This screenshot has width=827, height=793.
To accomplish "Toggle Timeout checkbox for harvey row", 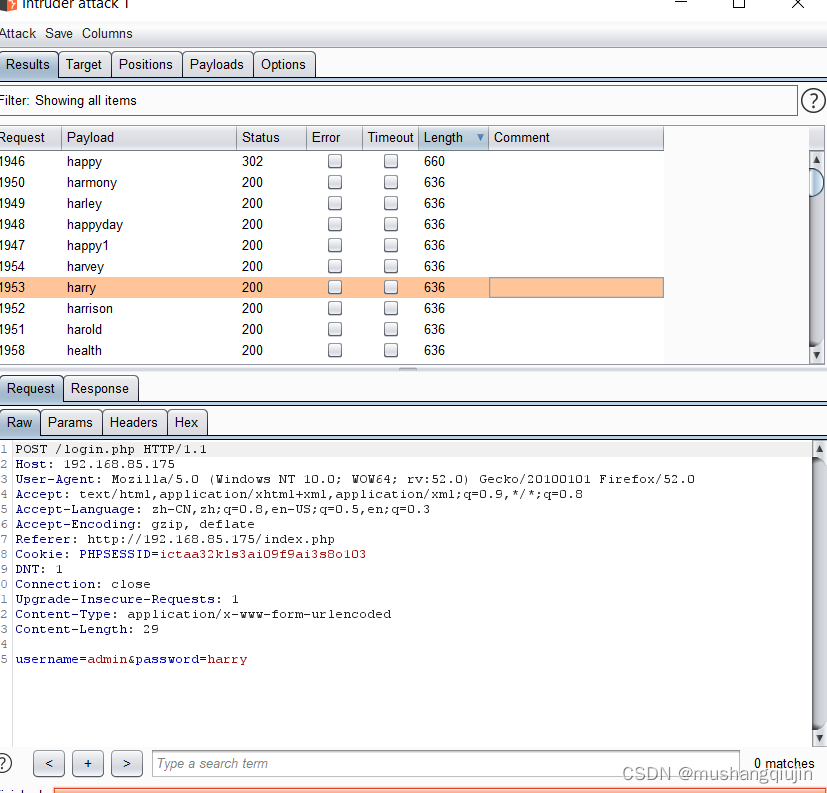I will click(391, 266).
